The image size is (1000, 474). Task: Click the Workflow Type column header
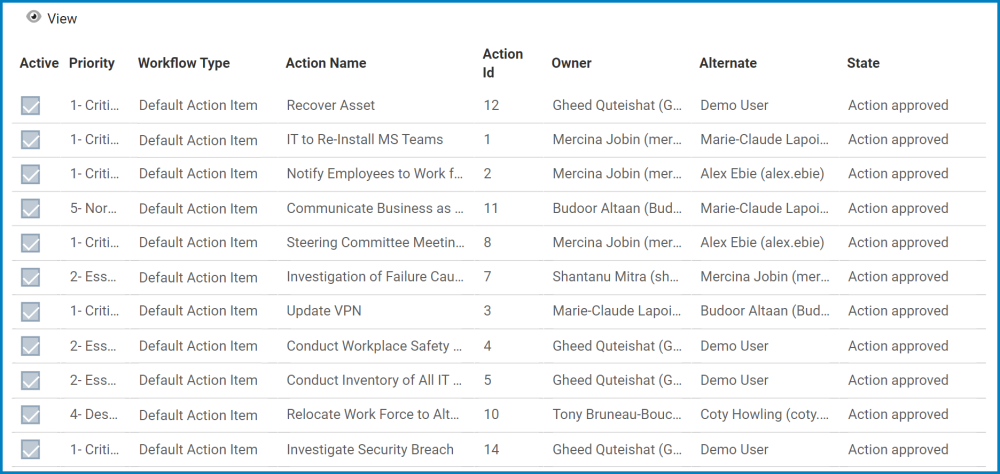(184, 63)
